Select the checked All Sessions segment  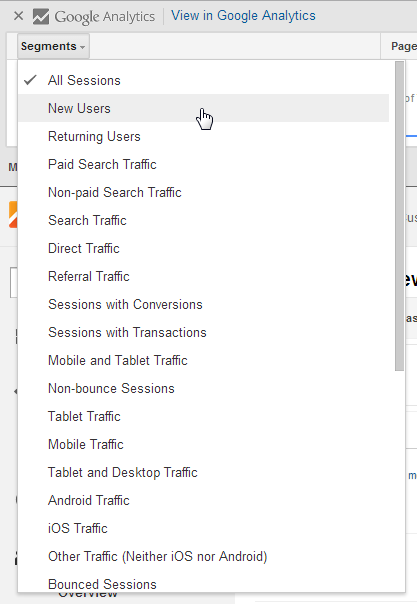[203, 80]
